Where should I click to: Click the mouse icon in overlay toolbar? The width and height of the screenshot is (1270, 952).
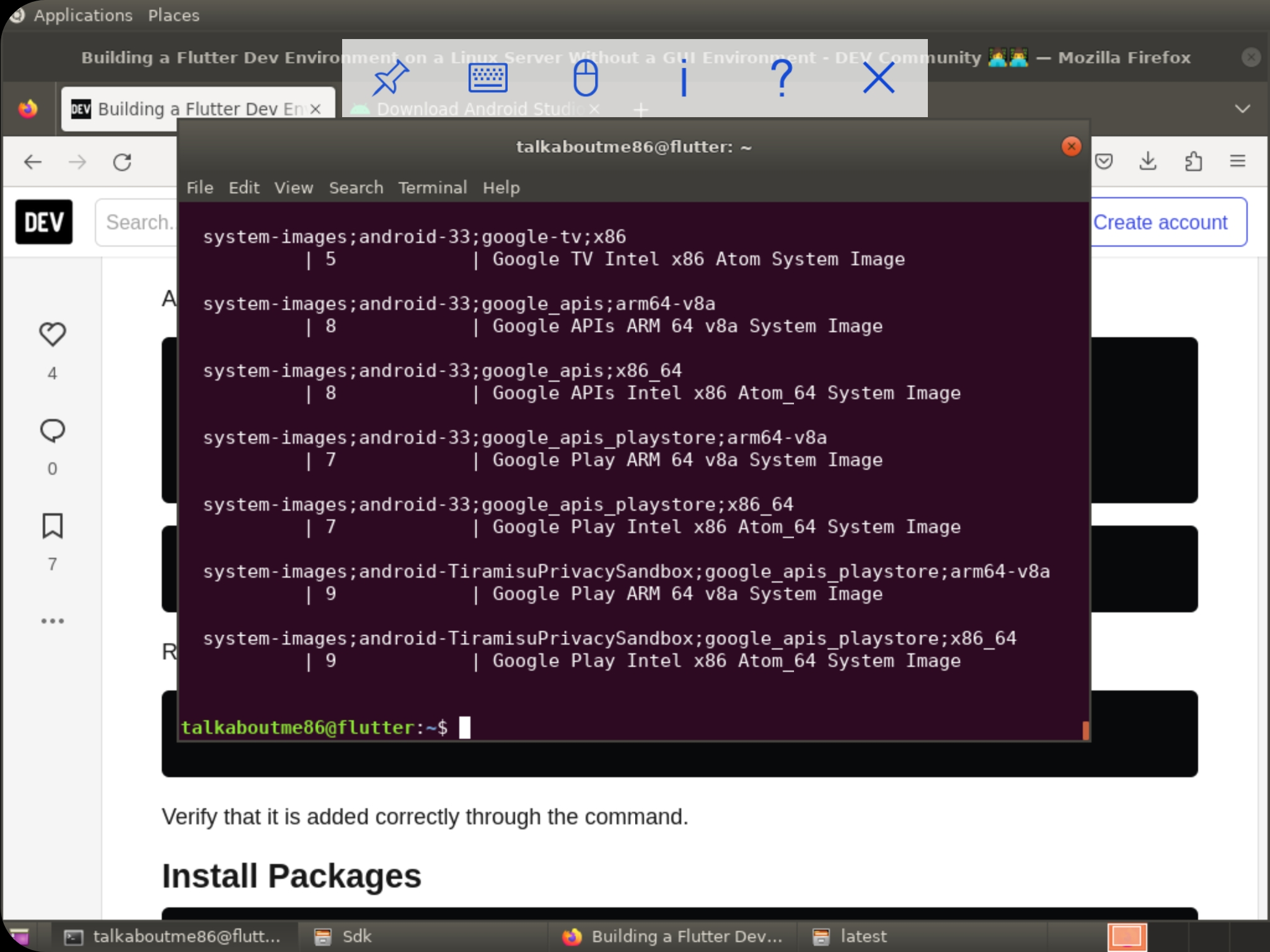tap(585, 79)
